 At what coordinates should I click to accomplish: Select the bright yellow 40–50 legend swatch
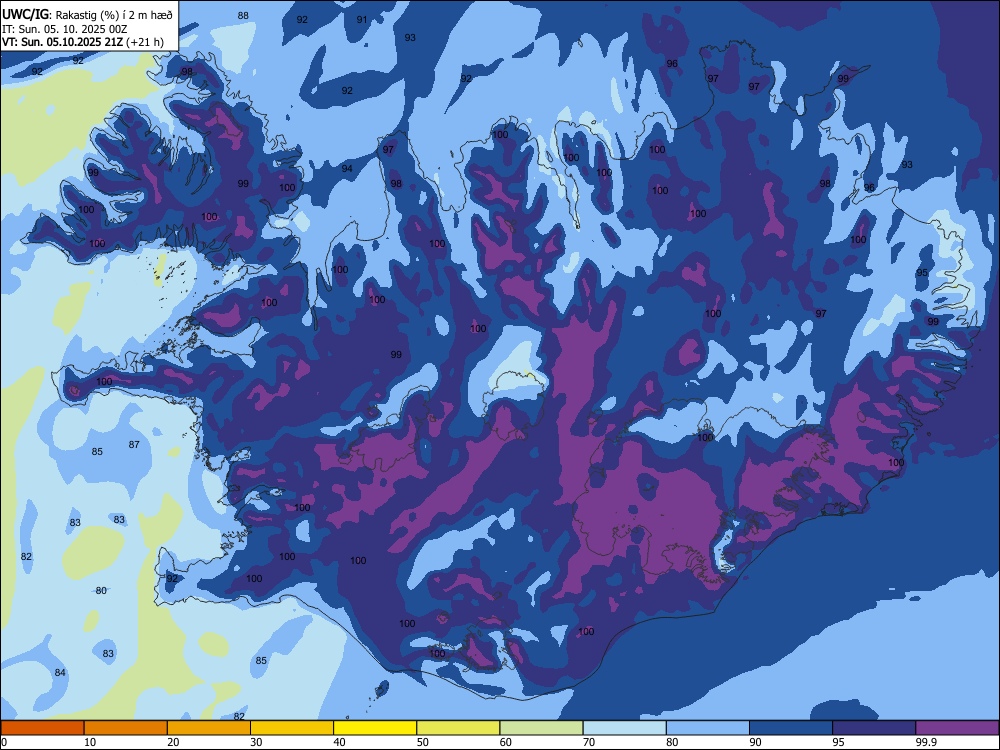pyautogui.click(x=375, y=728)
